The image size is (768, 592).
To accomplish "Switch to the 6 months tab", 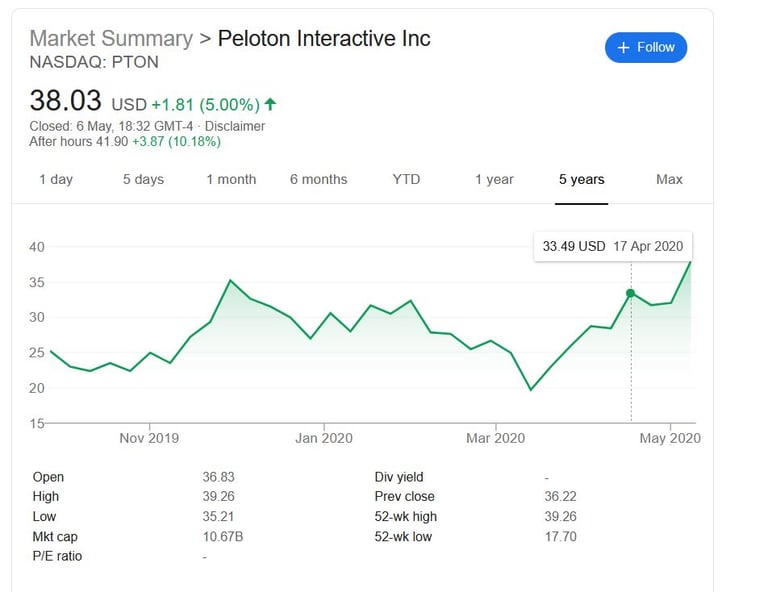I will pos(318,179).
